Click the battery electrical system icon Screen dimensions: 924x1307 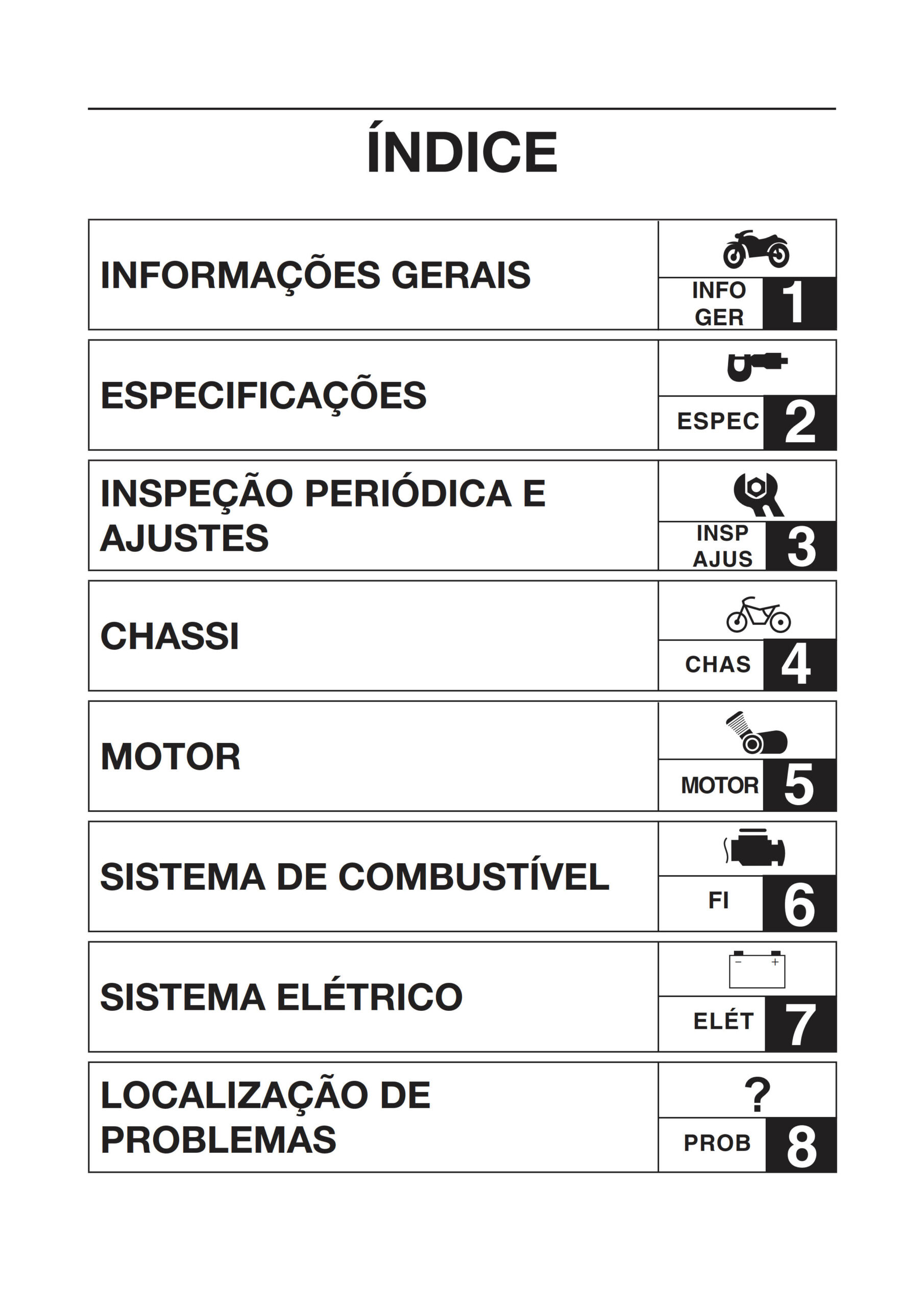[757, 970]
